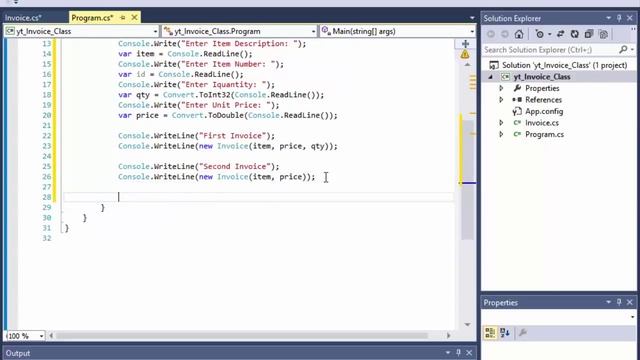The width and height of the screenshot is (640, 360).
Task: Close the Program.cs tab
Action: coord(134,18)
